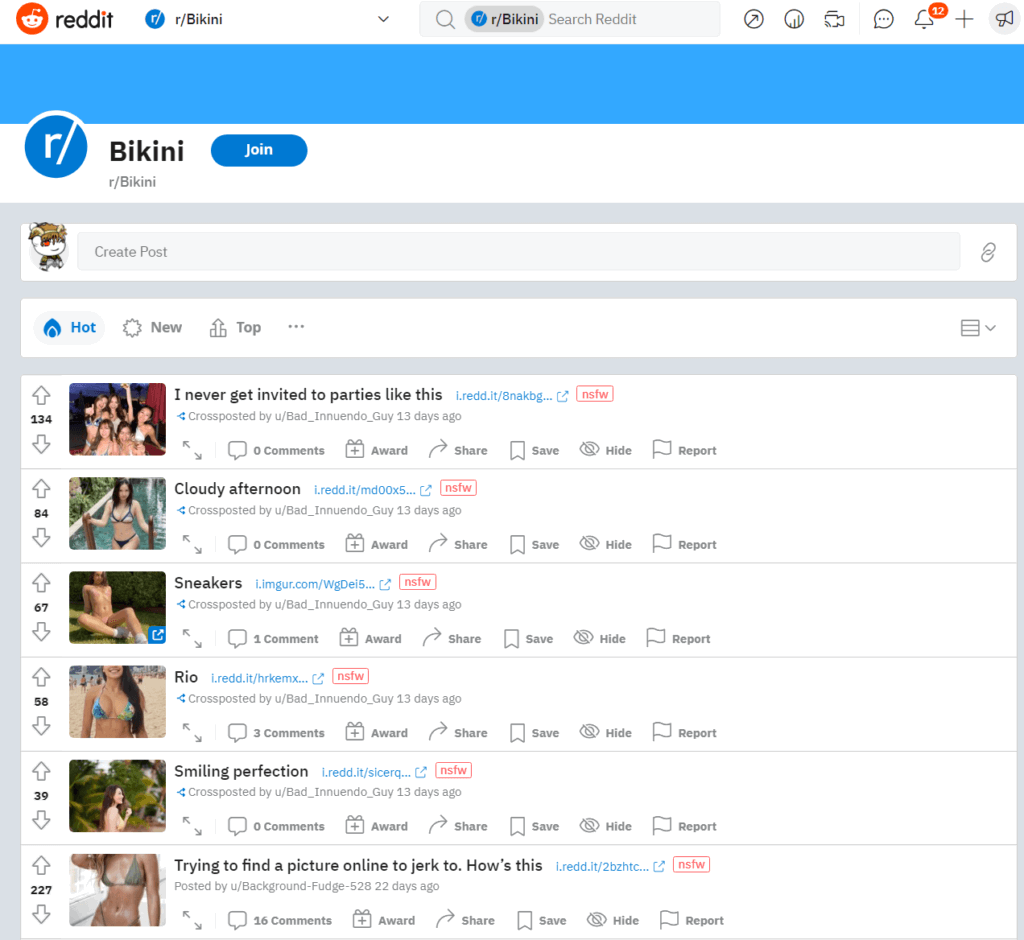Click the megaphone advertise icon
The width and height of the screenshot is (1024, 940).
coord(1004,20)
